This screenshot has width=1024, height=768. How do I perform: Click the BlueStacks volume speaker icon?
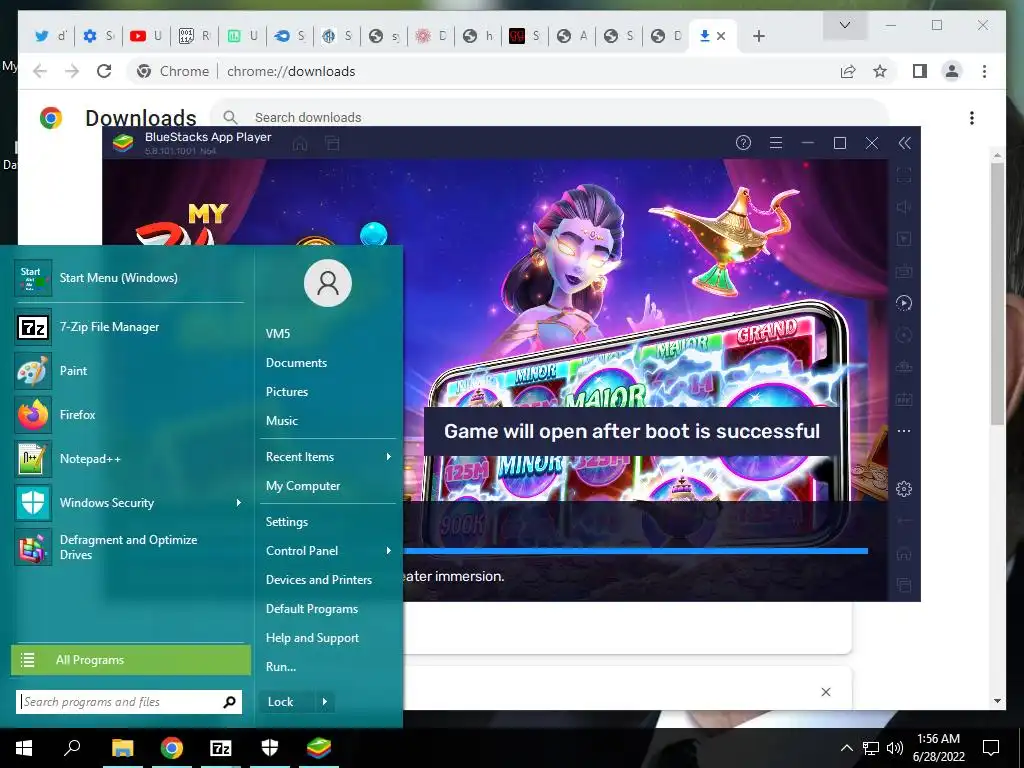click(x=904, y=207)
